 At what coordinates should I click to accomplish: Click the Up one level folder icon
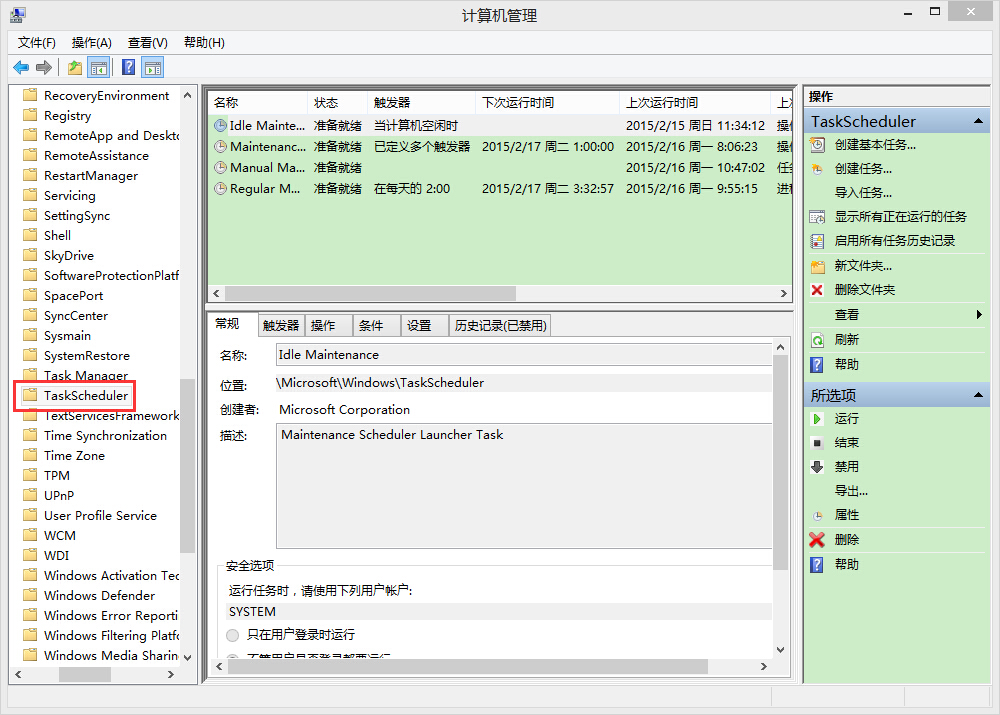[75, 67]
